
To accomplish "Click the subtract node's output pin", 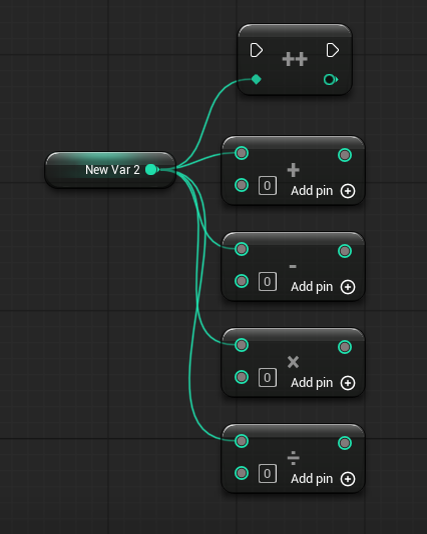I will [345, 251].
